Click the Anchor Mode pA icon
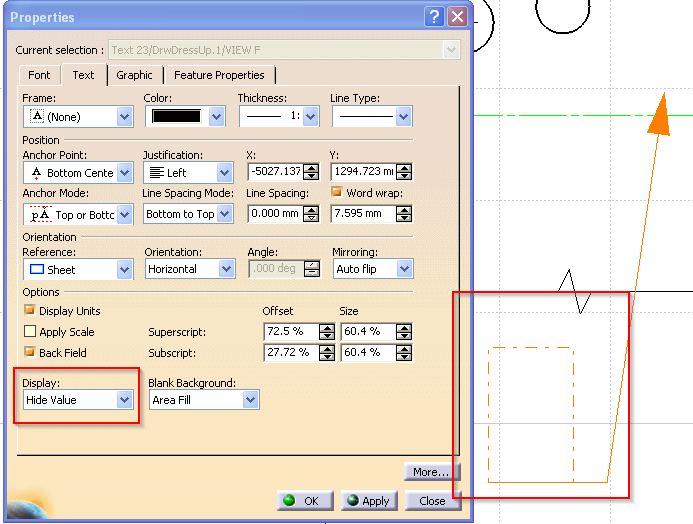Viewport: 693px width, 524px height. point(41,214)
